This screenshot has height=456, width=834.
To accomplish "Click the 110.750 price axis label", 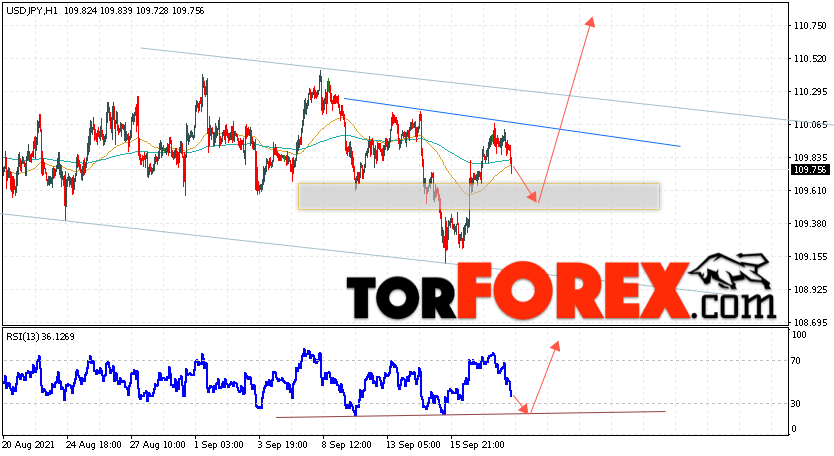I will (x=810, y=26).
